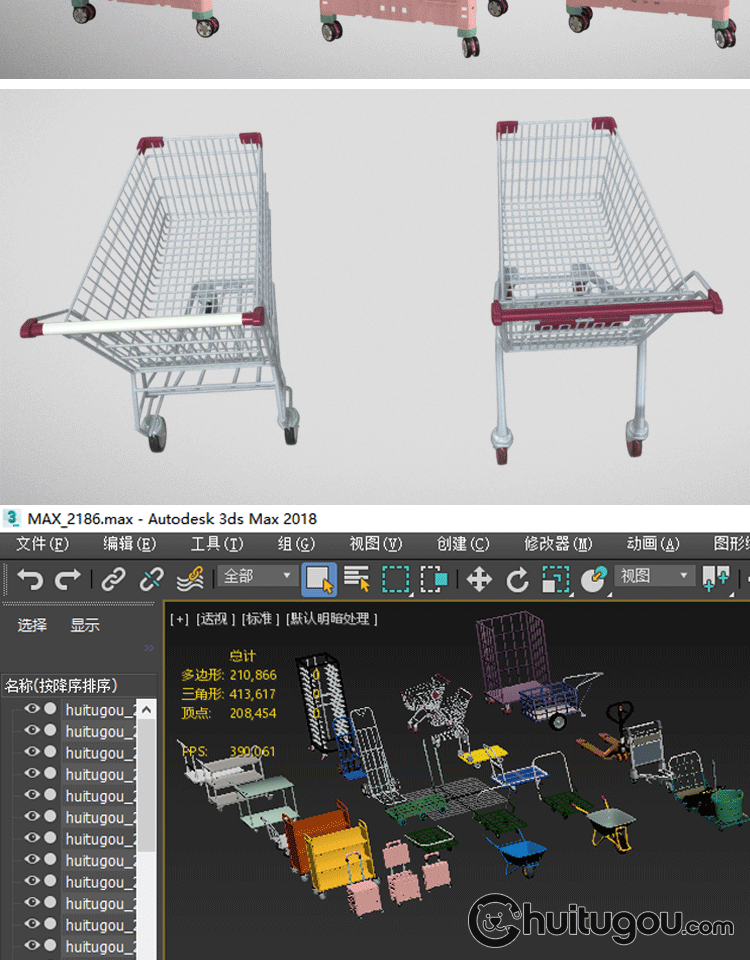Screen dimensions: 750x960
Task: Choose the Select and Move tool
Action: point(479,579)
